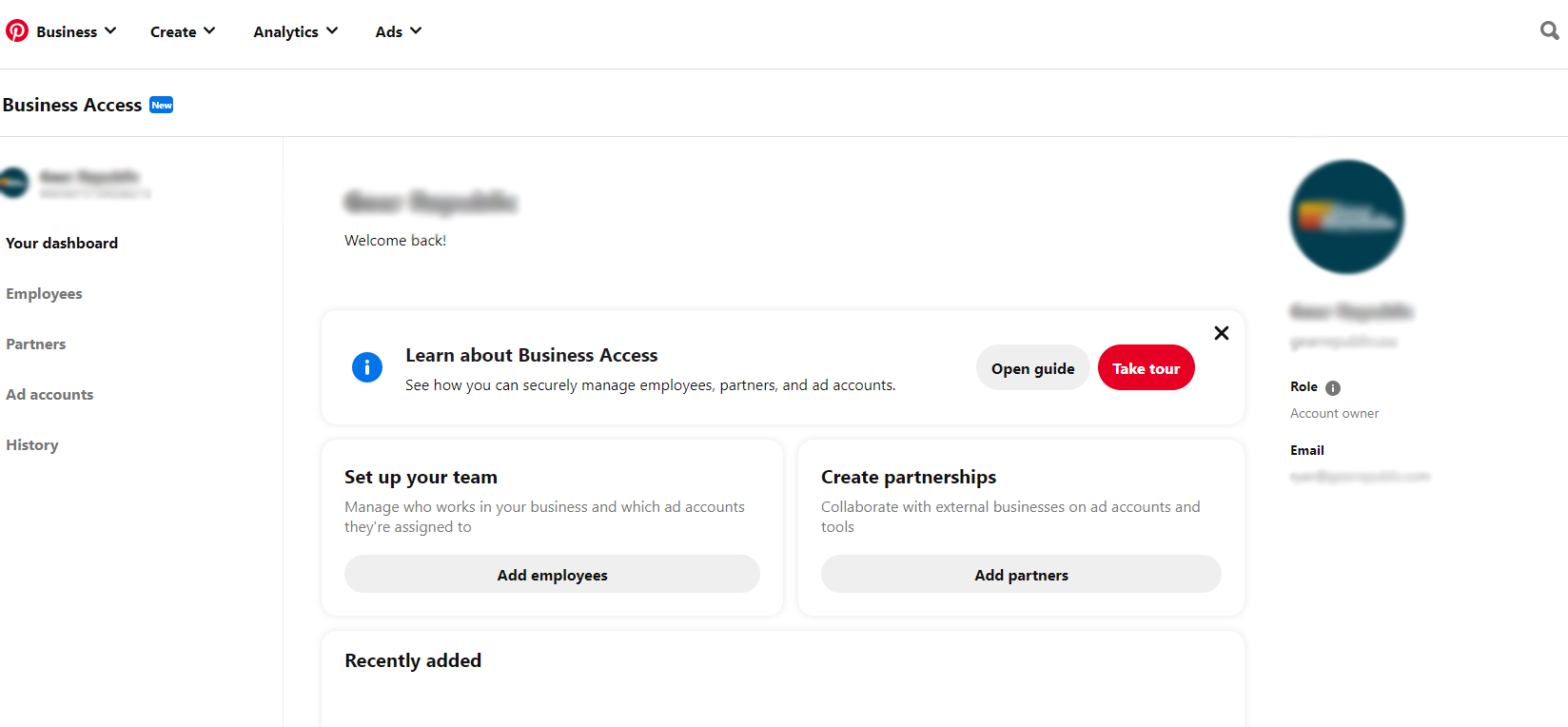Expand the Business dropdown menu
Viewport: 1568px width, 727px height.
pos(76,31)
